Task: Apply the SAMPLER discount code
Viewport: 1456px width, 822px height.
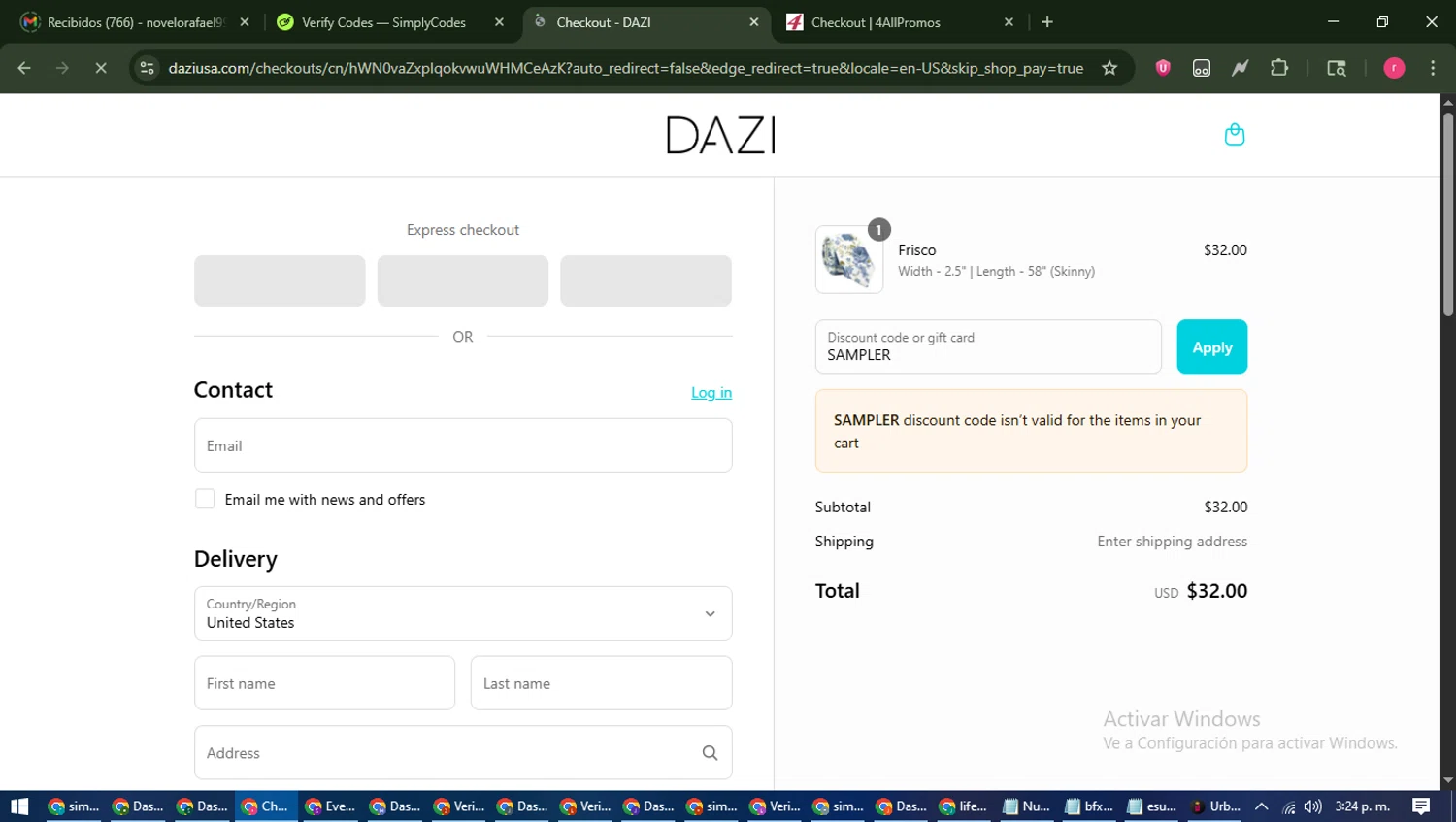Action: [x=1211, y=346]
